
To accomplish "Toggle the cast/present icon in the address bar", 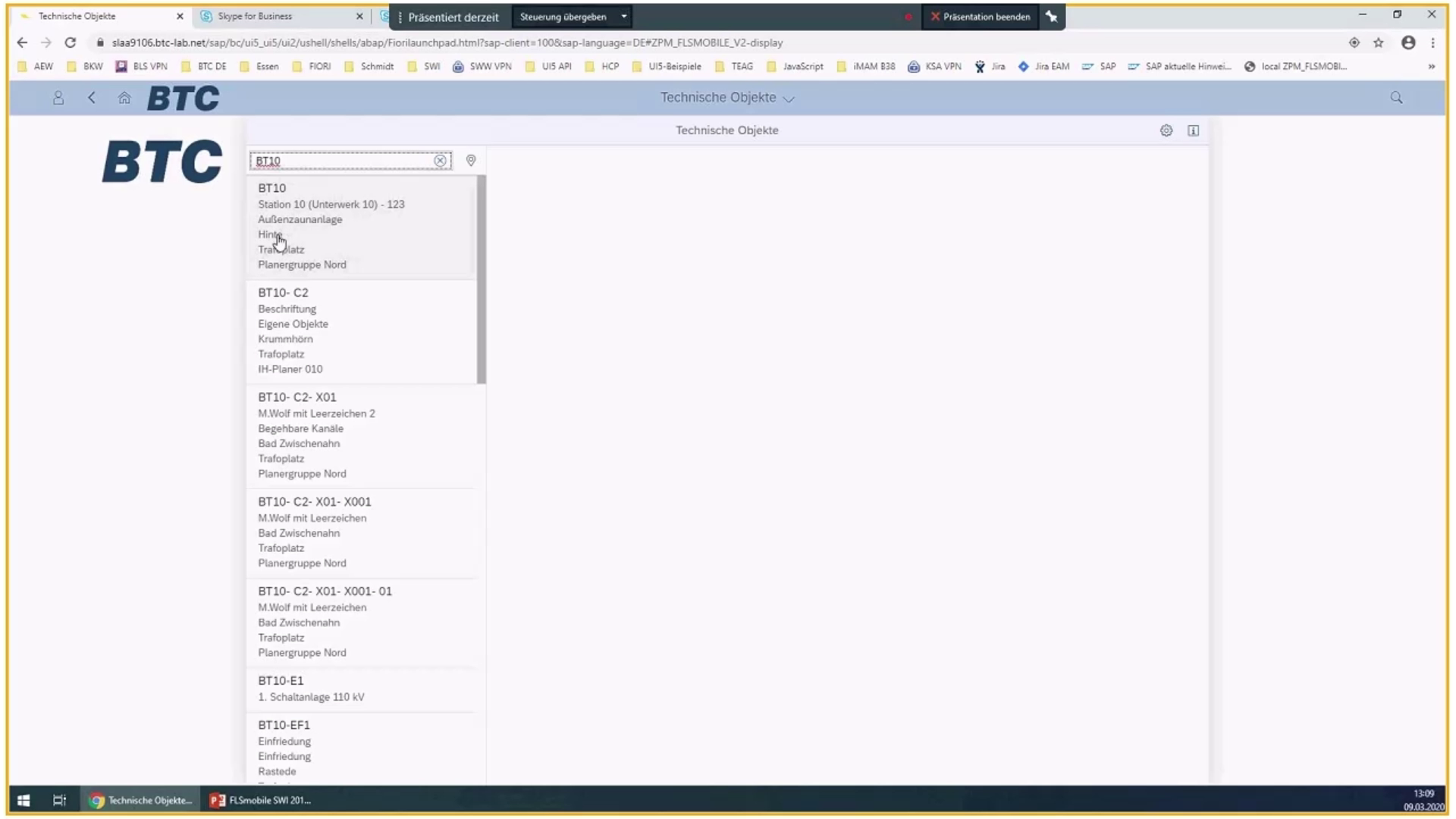I will [x=1355, y=43].
